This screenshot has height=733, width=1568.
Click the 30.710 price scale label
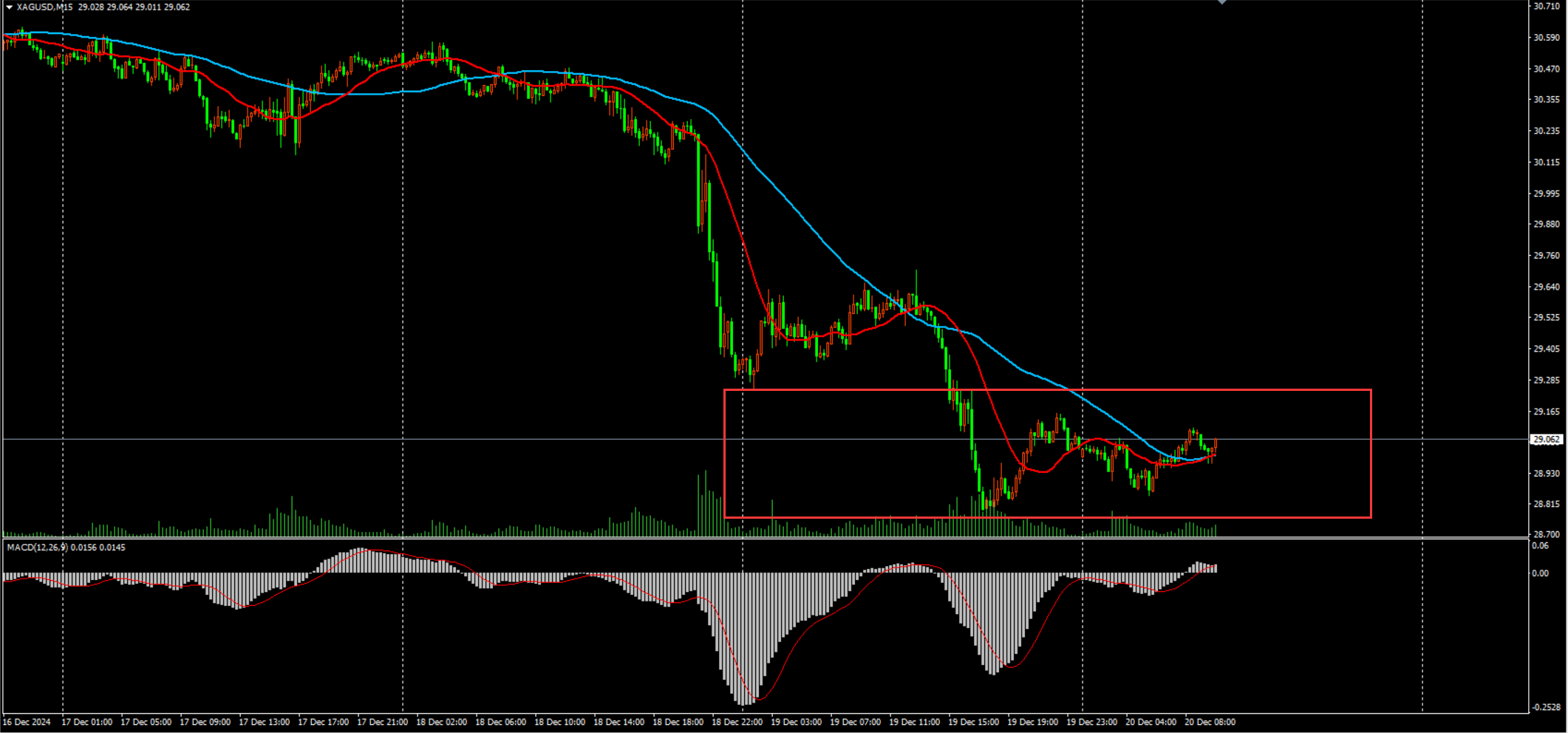(1547, 6)
